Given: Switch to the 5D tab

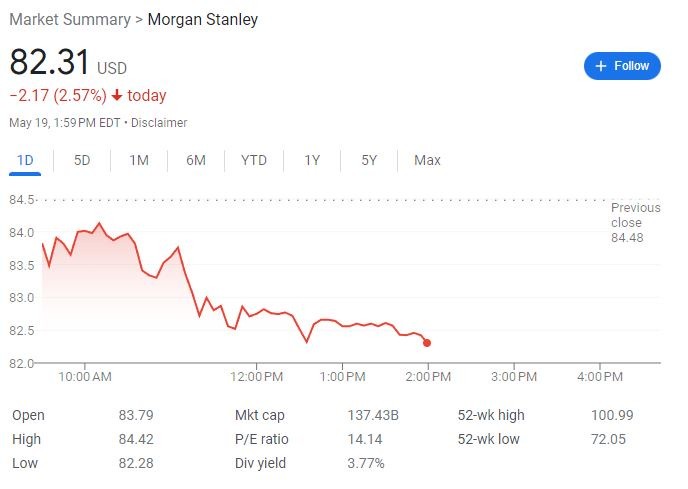Looking at the screenshot, I should (x=82, y=160).
